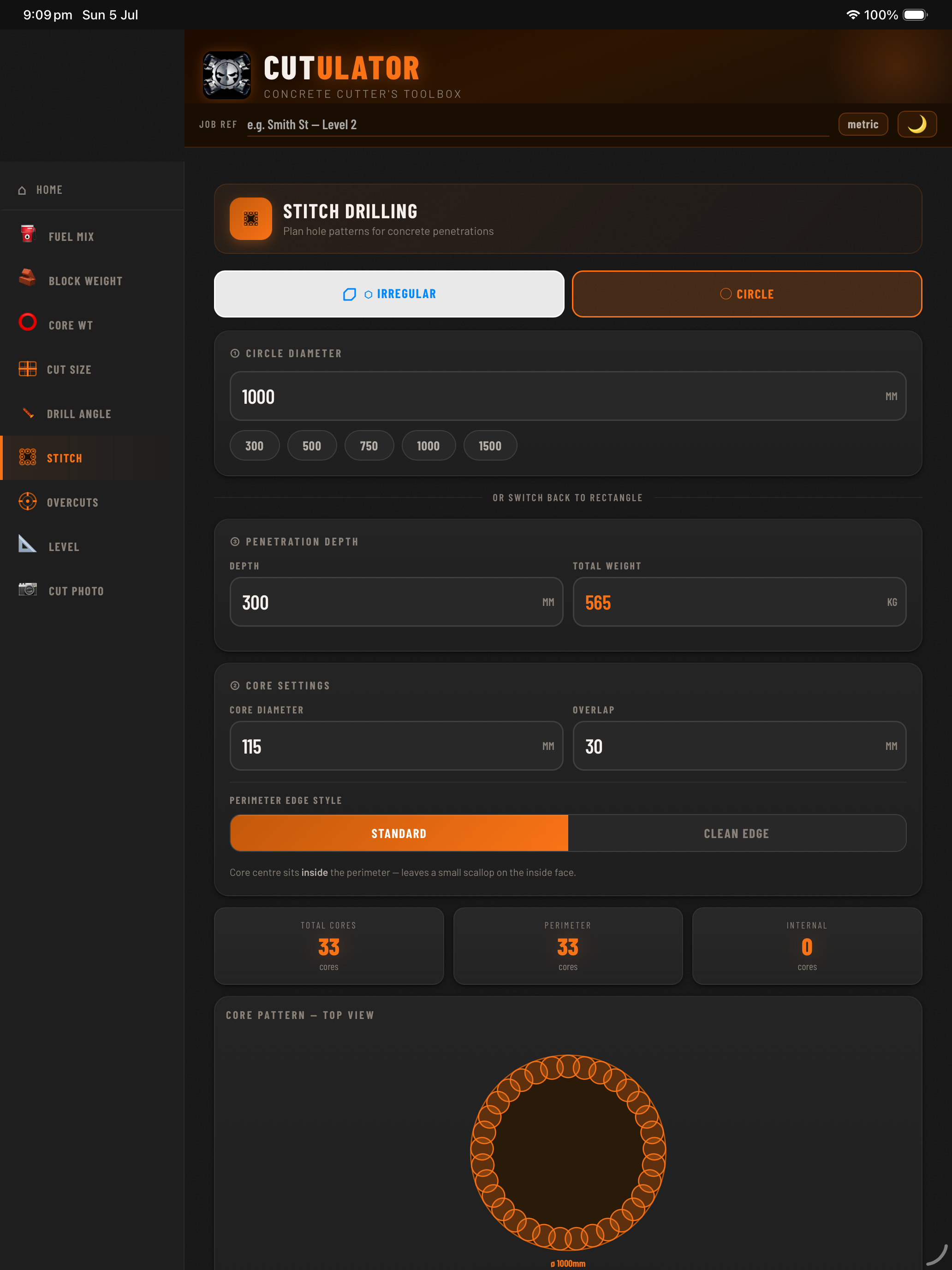Choose the 300 diameter preset
Image resolution: width=952 pixels, height=1270 pixels.
tap(254, 445)
